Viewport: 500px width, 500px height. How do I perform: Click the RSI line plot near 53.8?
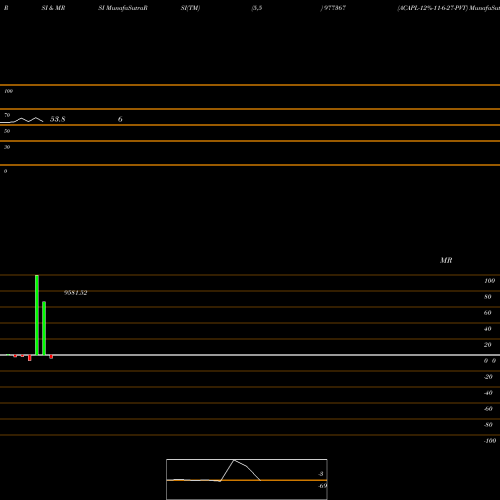pyautogui.click(x=23, y=120)
